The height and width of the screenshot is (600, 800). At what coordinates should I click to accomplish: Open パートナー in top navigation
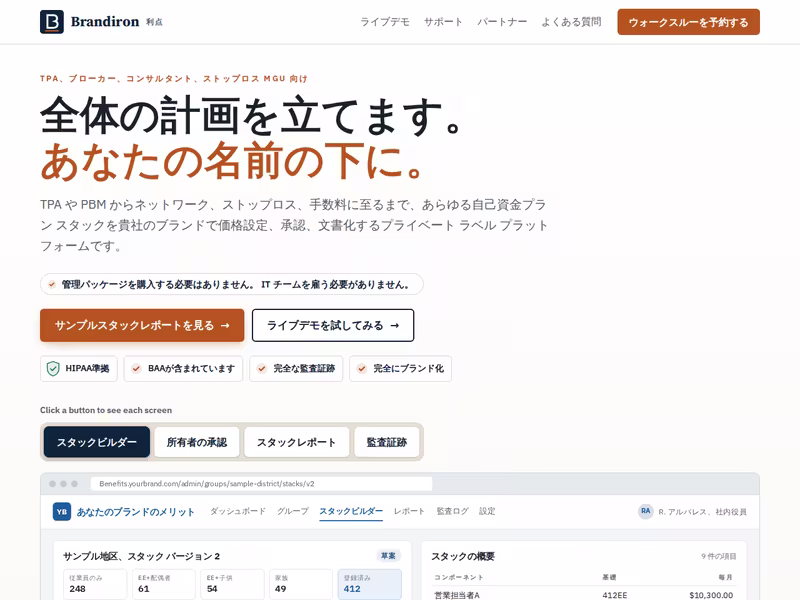[502, 22]
